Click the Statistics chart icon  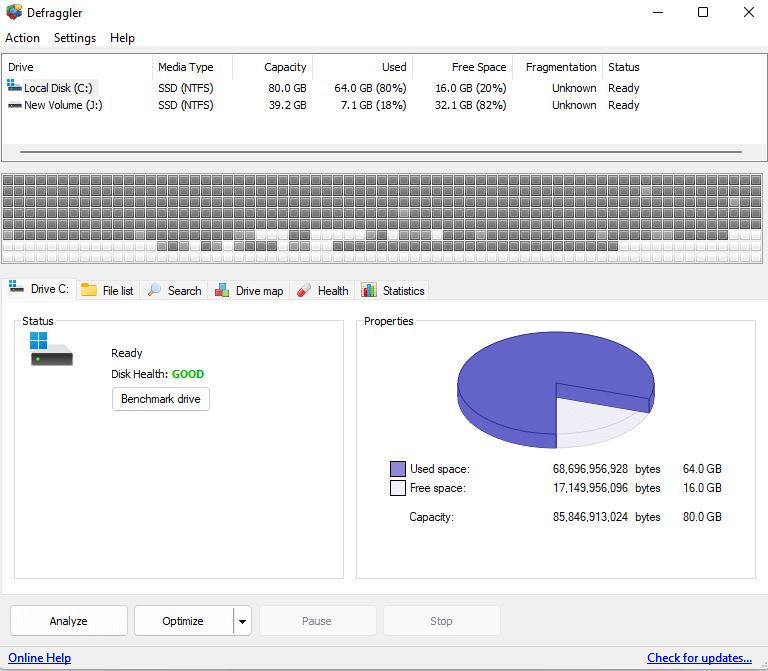(369, 290)
